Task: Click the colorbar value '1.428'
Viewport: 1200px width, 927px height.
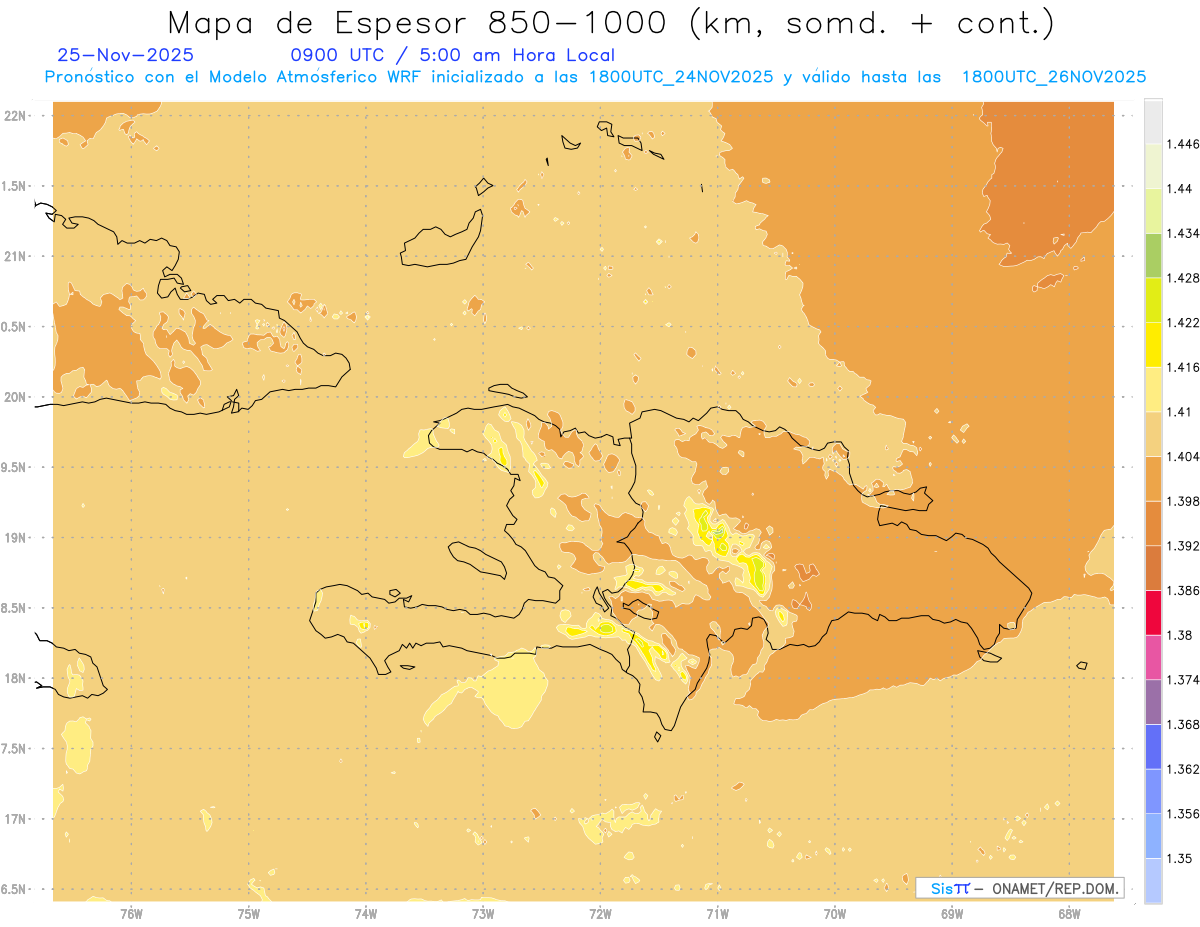Action: tap(1184, 278)
